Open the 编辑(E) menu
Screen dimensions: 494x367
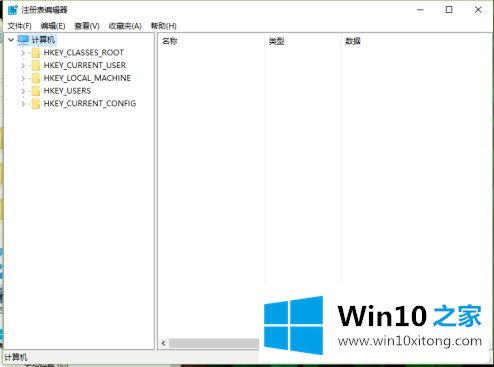point(53,26)
